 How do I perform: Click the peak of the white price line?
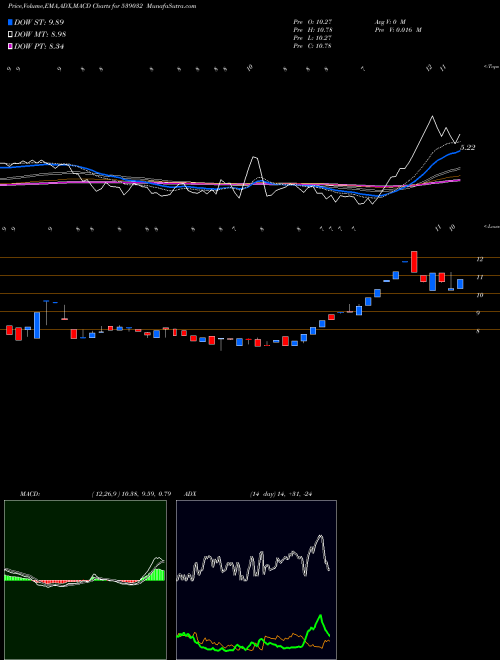pyautogui.click(x=432, y=117)
